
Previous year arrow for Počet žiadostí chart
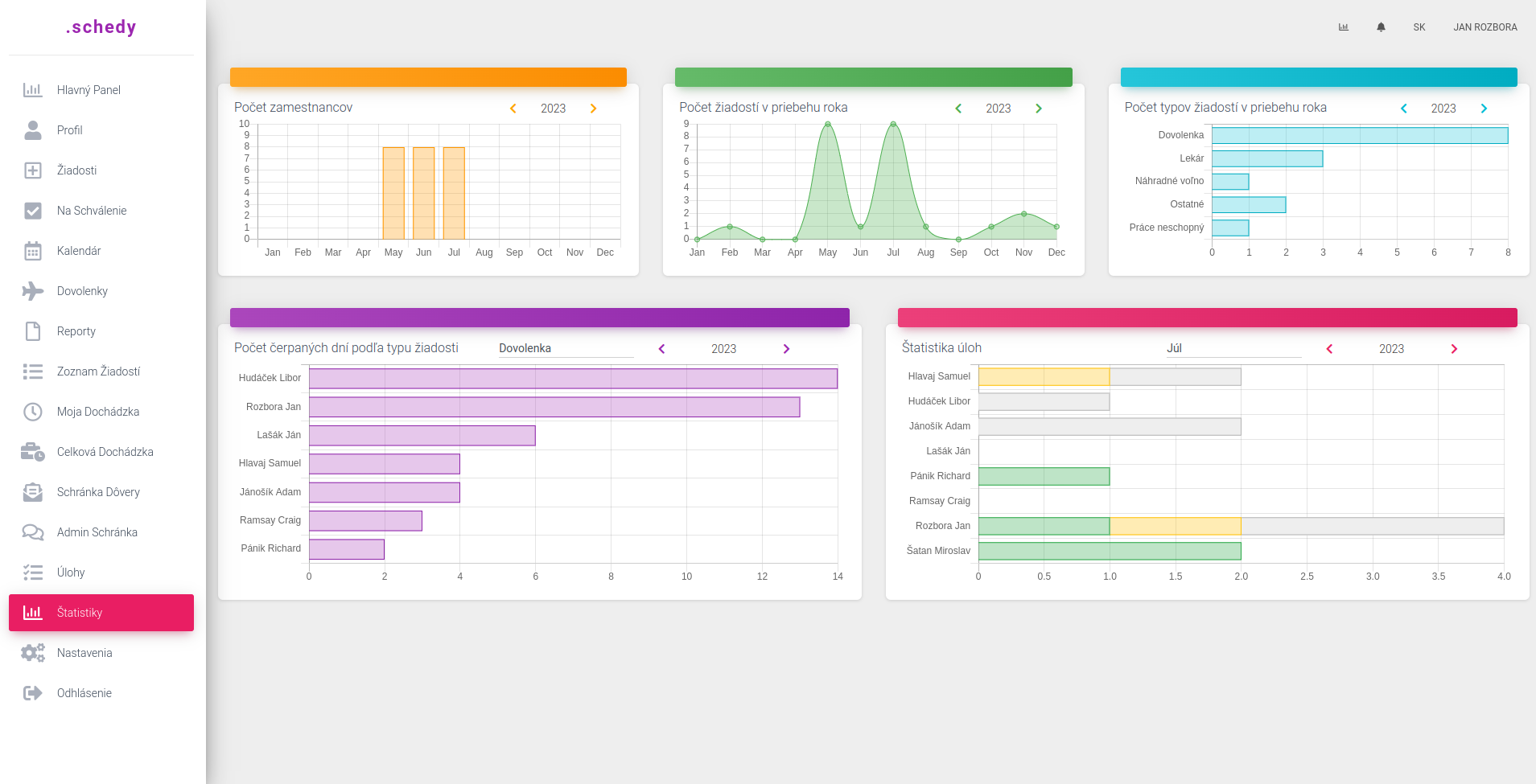(x=958, y=109)
